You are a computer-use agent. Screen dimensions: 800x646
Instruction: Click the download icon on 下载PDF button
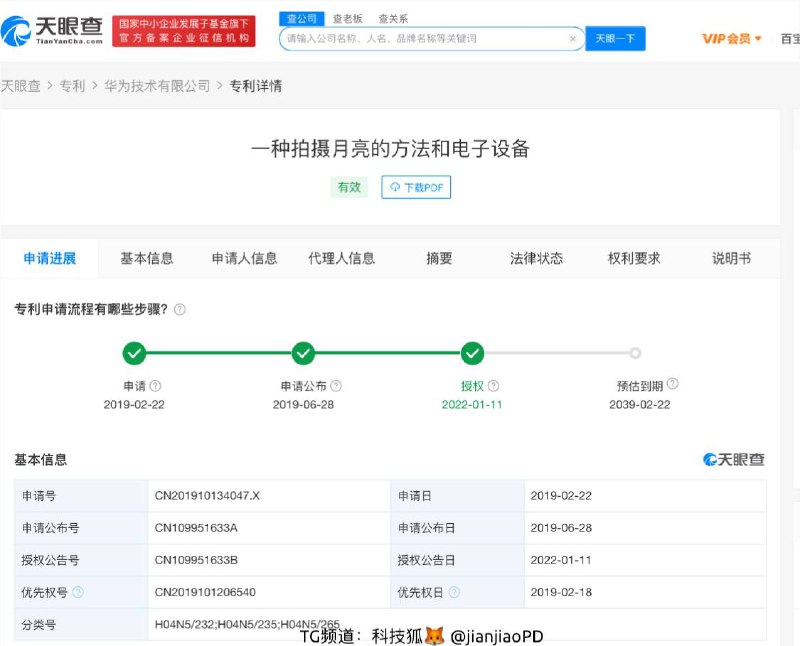pyautogui.click(x=396, y=187)
